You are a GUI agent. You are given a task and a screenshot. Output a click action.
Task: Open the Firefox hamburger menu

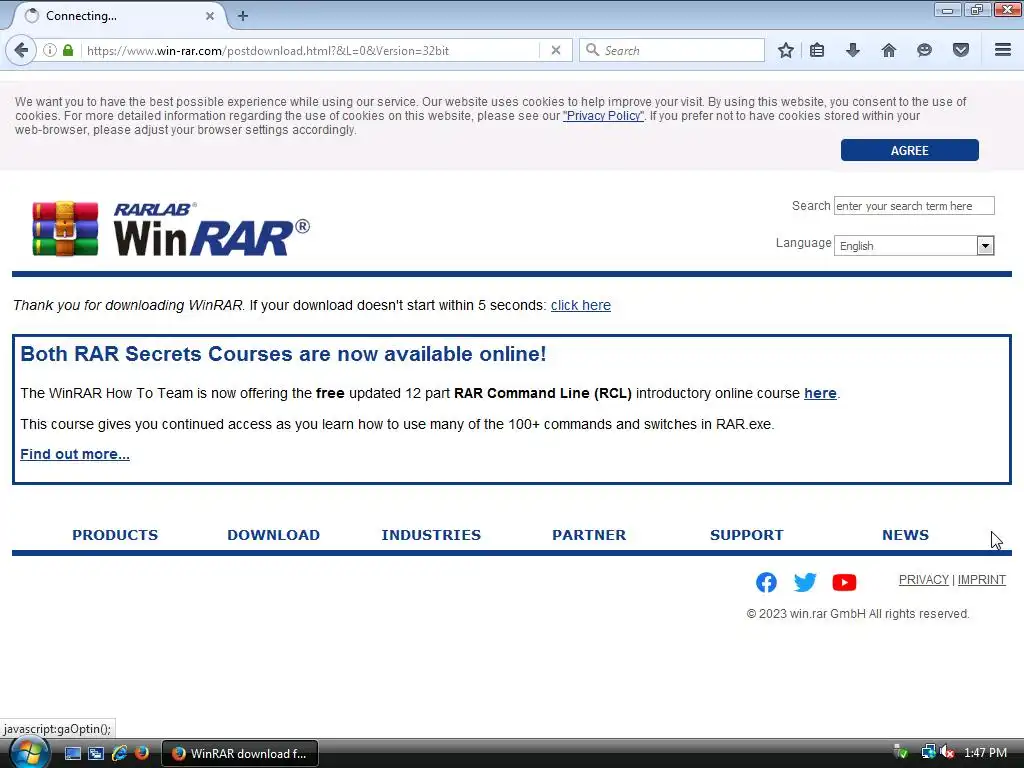click(1003, 50)
